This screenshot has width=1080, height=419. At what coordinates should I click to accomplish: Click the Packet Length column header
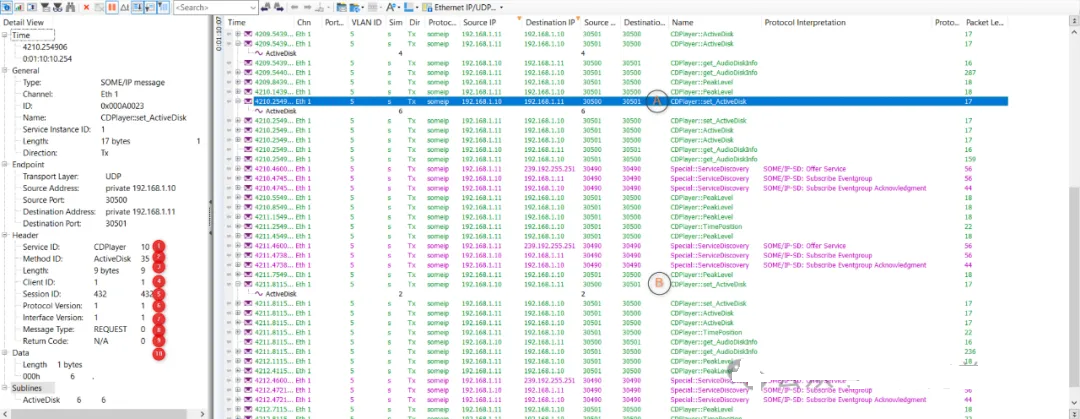986,23
